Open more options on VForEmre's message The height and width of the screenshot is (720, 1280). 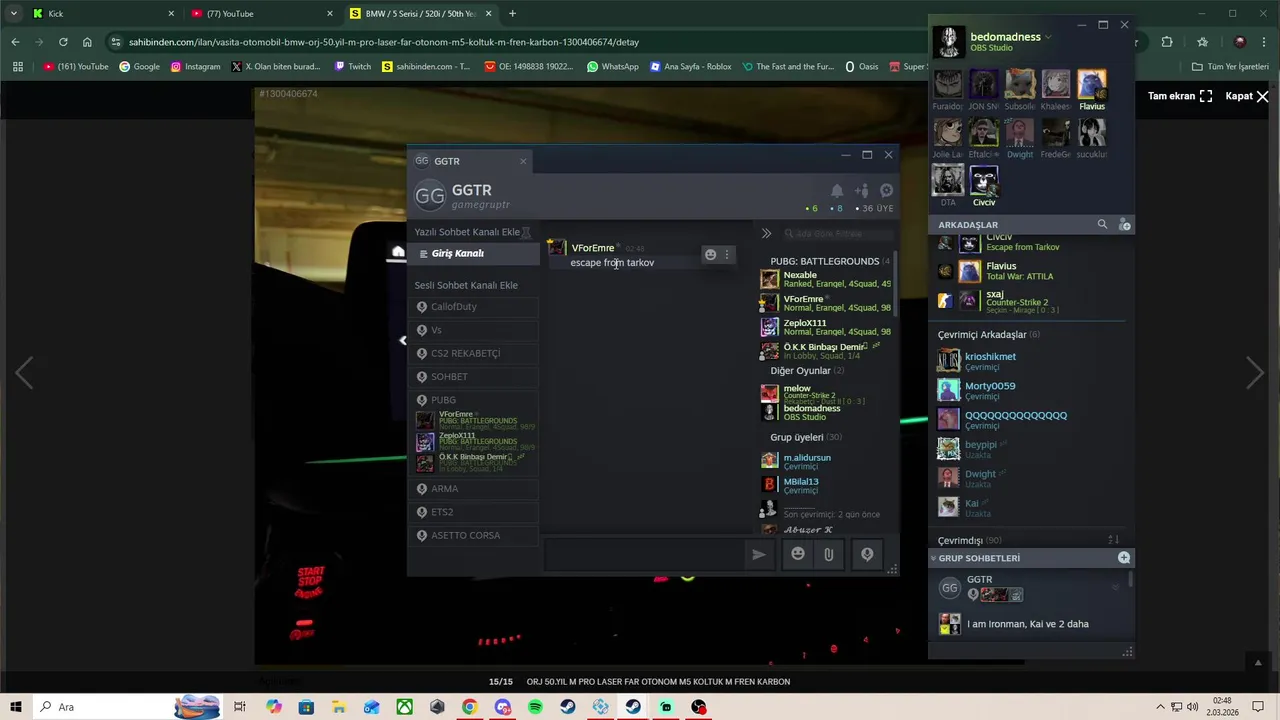(727, 254)
